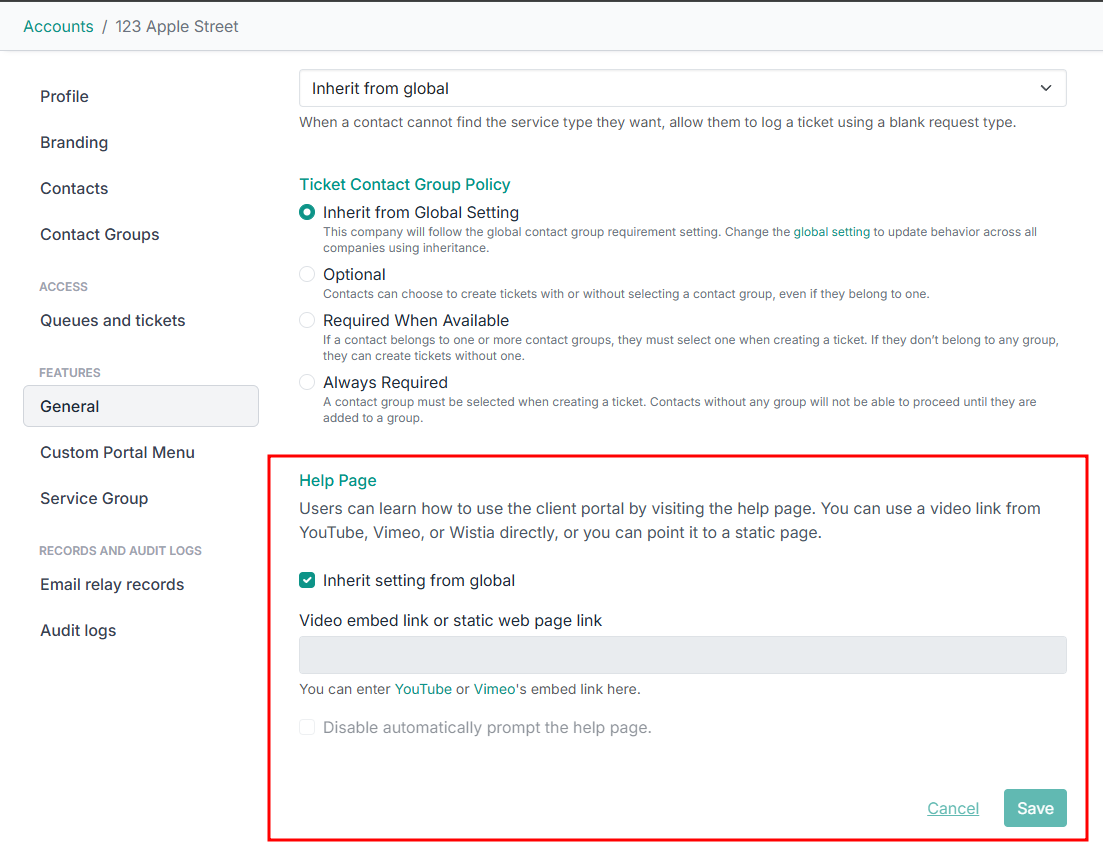Select Required When Available option
The height and width of the screenshot is (859, 1103).
tap(307, 320)
